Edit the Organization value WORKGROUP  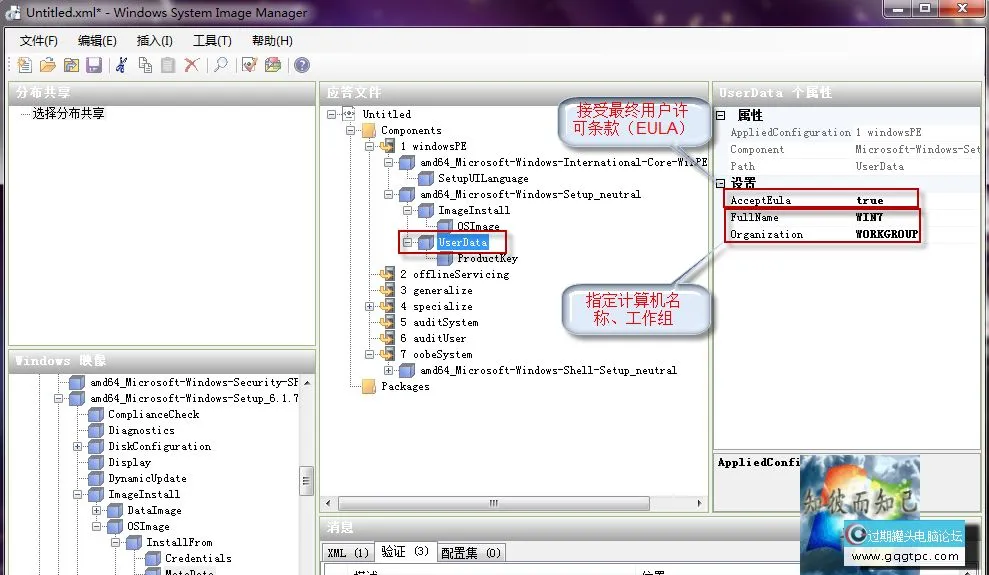click(x=886, y=235)
